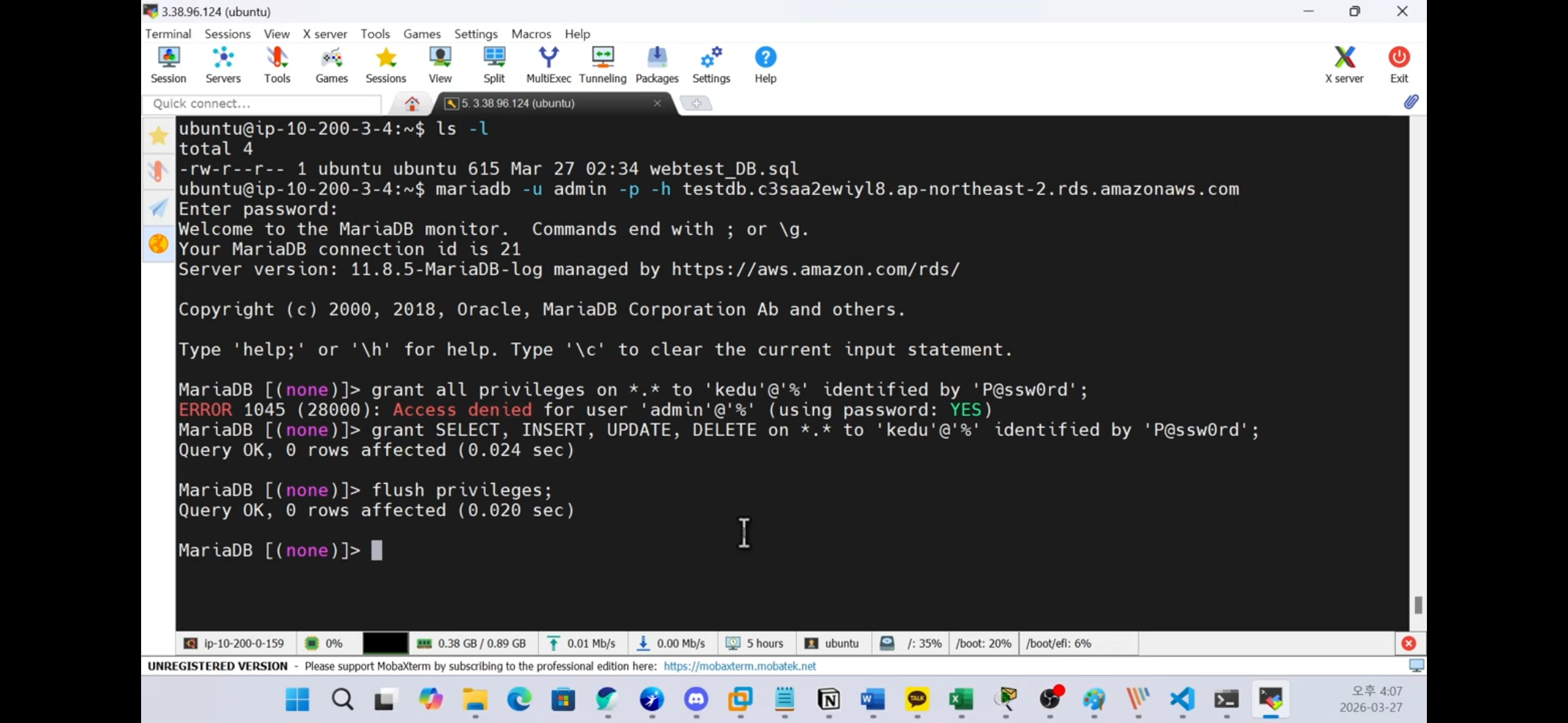Open a new tab with plus button
This screenshot has height=723, width=1568.
tap(696, 104)
